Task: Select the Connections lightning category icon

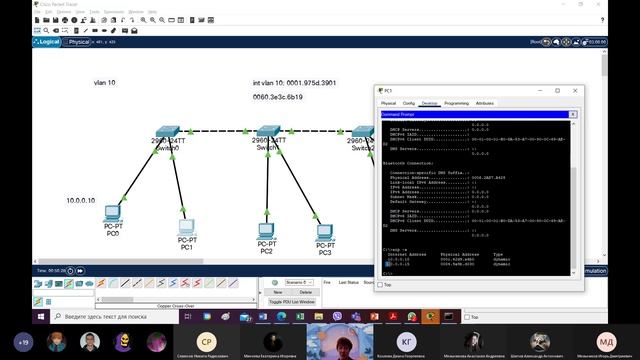Action: [x=69, y=283]
